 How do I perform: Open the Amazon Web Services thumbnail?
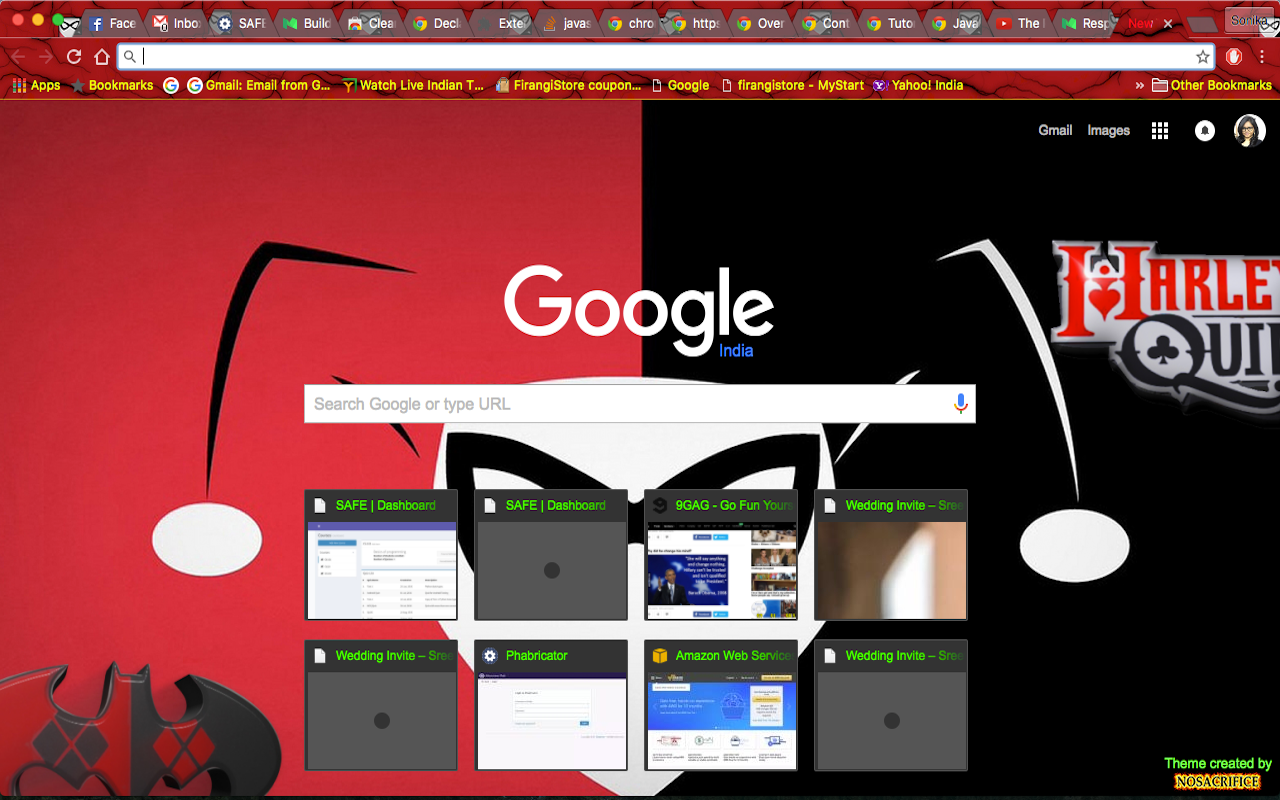click(721, 705)
